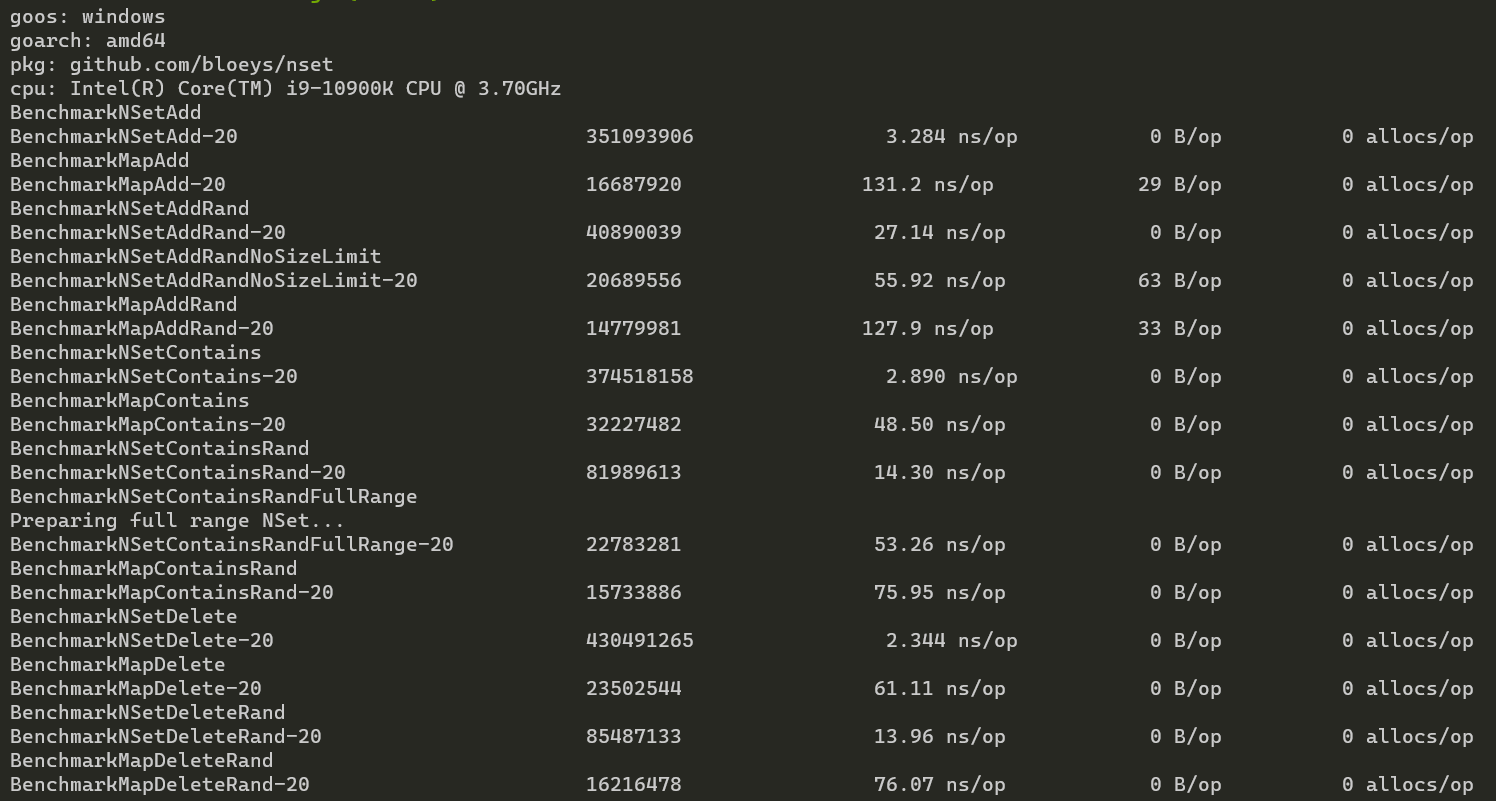Click the 351093906 iteration count
Image resolution: width=1496 pixels, height=801 pixels.
pos(639,137)
